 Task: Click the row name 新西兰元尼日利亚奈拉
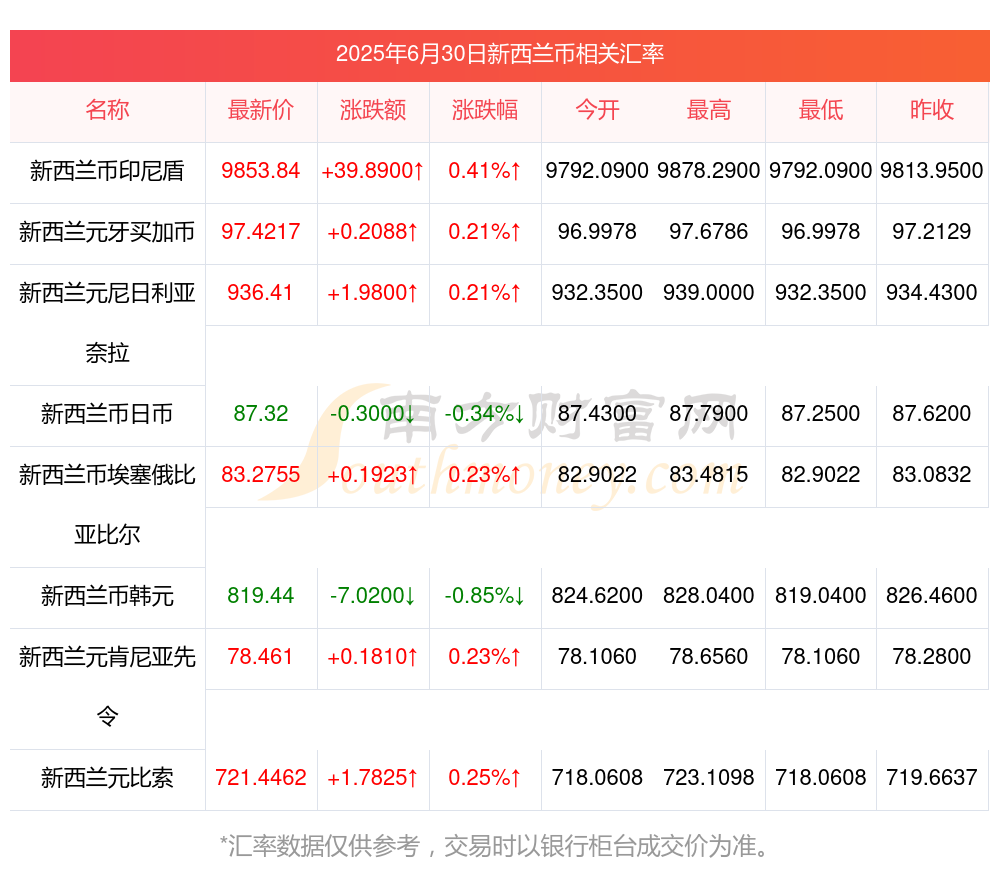click(x=107, y=323)
